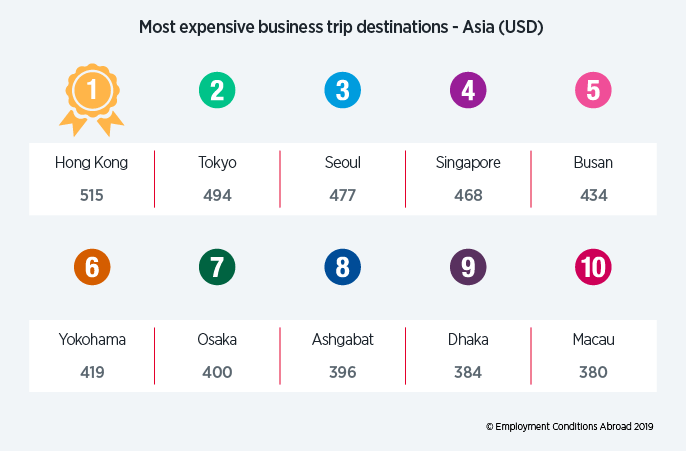Viewport: 686px width, 451px height.
Task: Select Macau's 380 value
Action: coord(593,372)
